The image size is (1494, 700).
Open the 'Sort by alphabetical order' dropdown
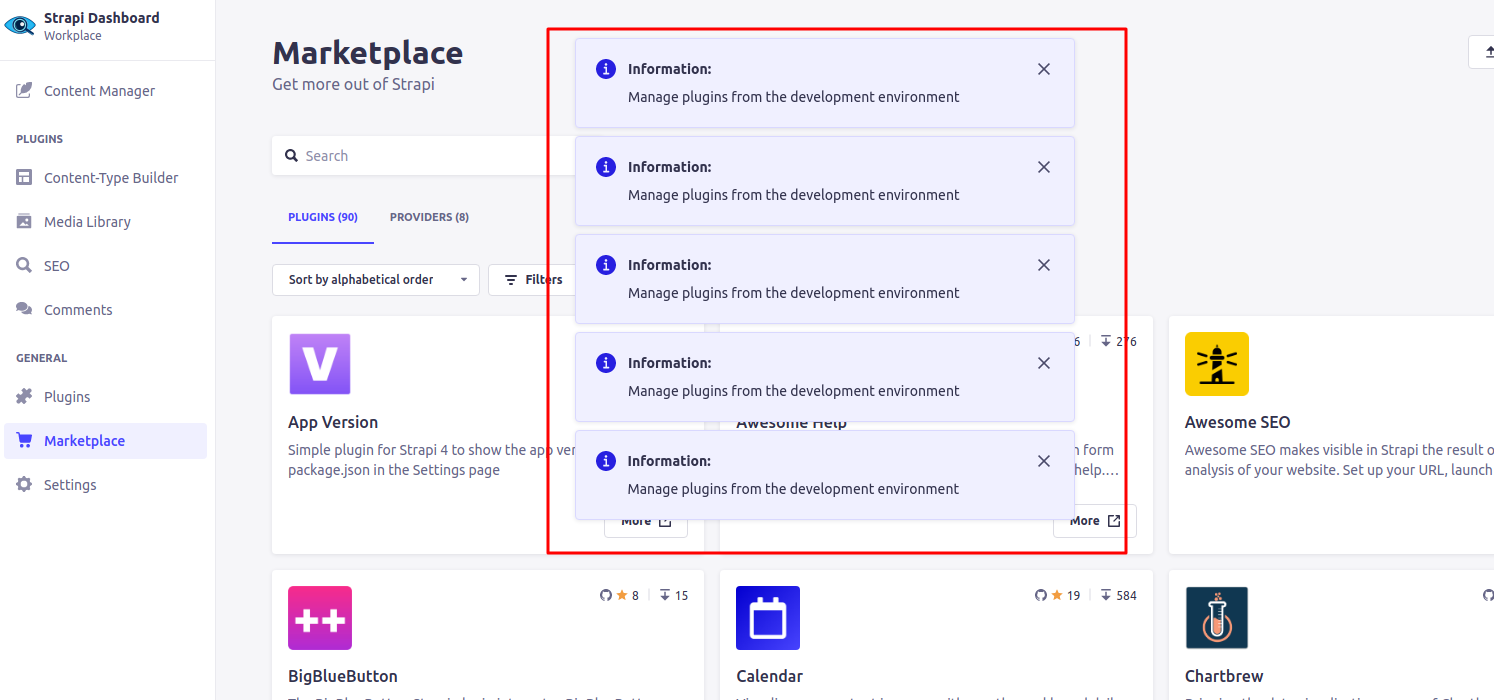(x=375, y=280)
